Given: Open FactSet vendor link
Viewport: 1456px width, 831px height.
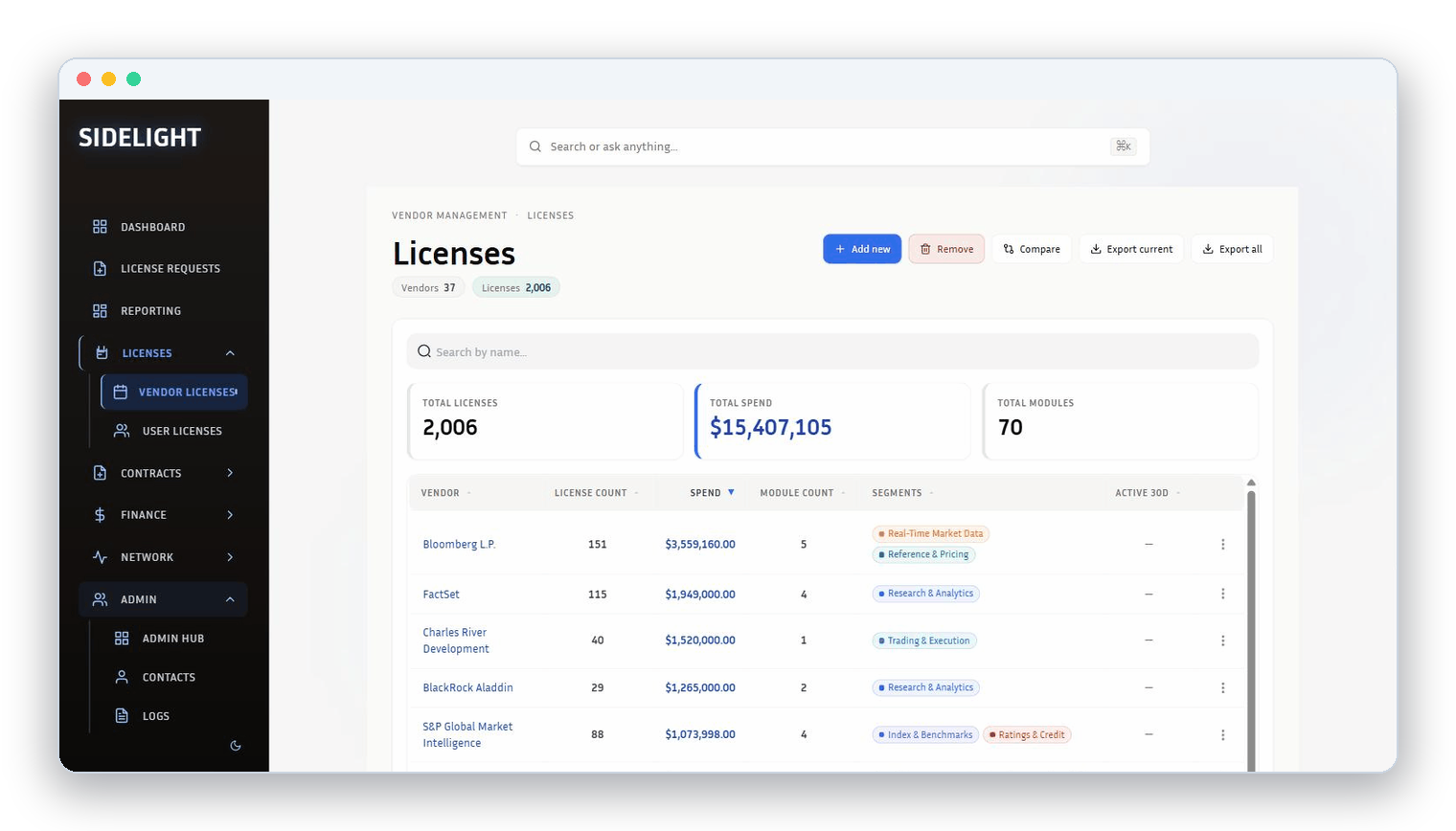Looking at the screenshot, I should pos(441,594).
